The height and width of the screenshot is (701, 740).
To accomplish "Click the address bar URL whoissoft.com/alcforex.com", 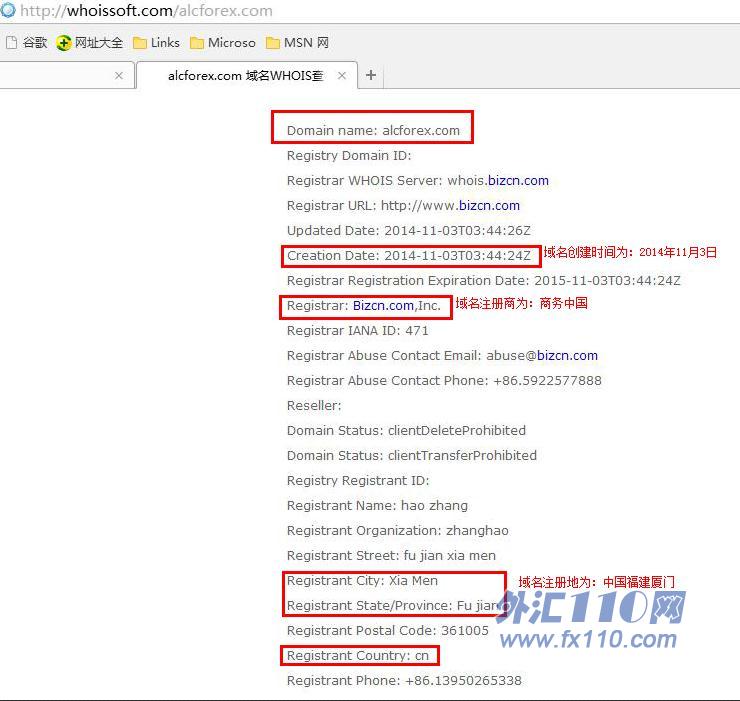I will (146, 11).
